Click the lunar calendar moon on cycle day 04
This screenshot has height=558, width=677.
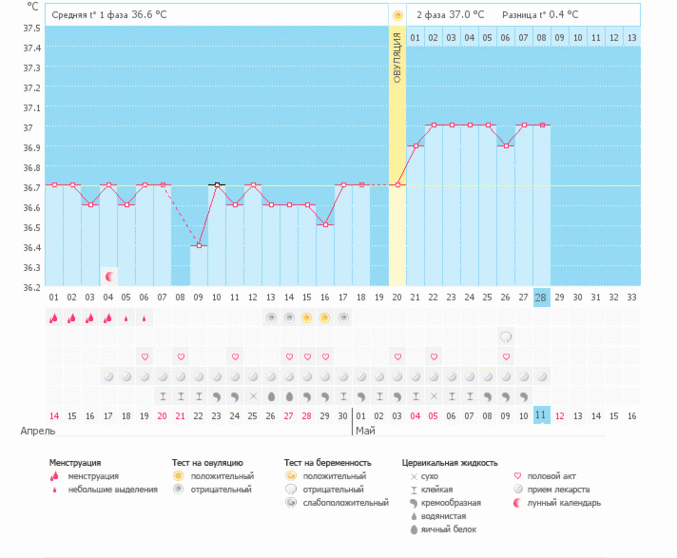pyautogui.click(x=108, y=275)
